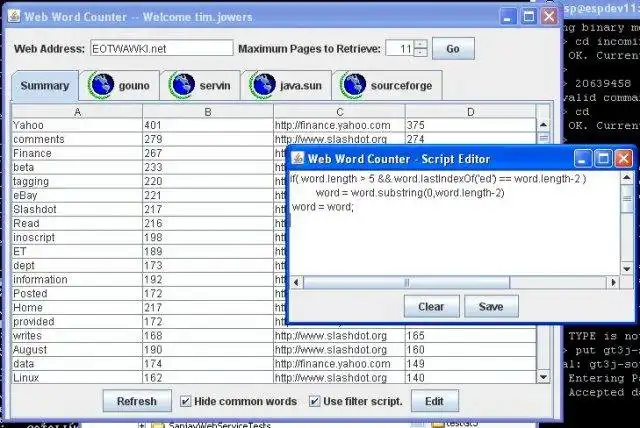Click column header C

tap(340, 112)
